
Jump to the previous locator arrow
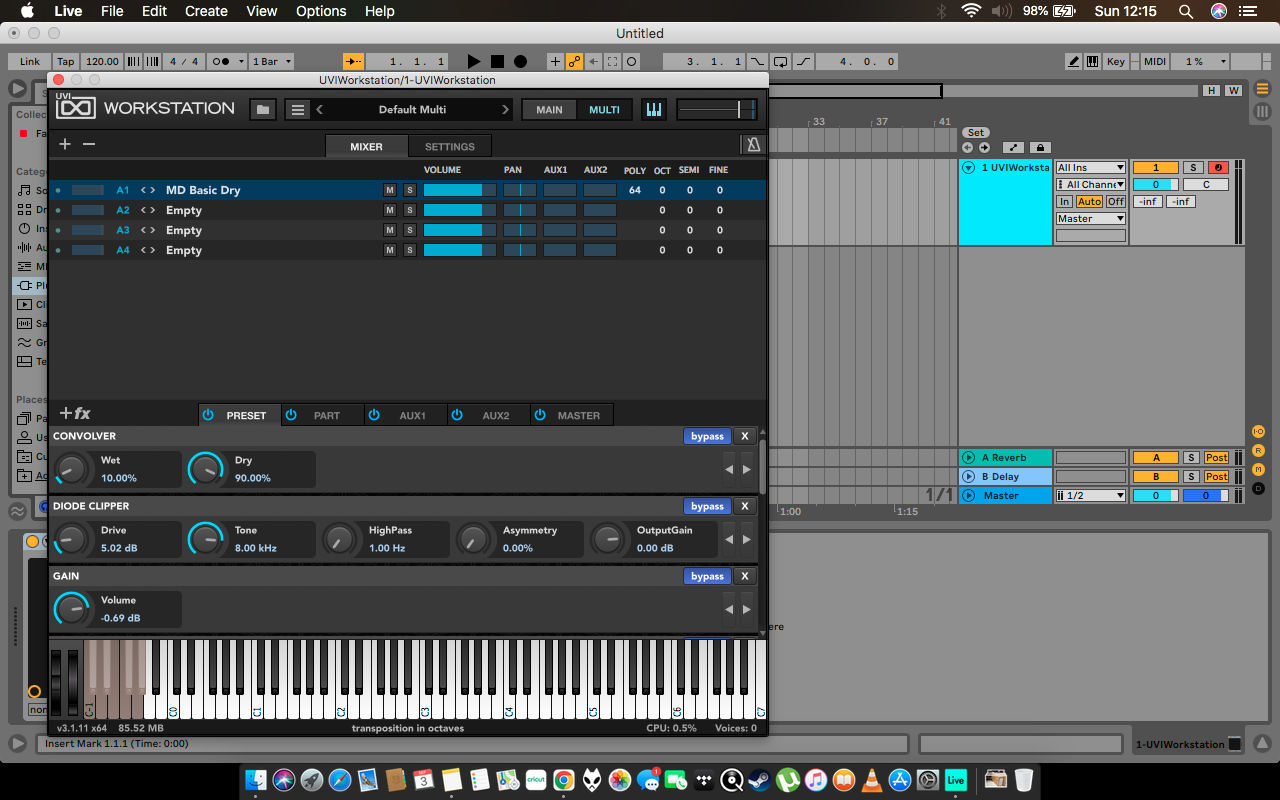(x=967, y=148)
